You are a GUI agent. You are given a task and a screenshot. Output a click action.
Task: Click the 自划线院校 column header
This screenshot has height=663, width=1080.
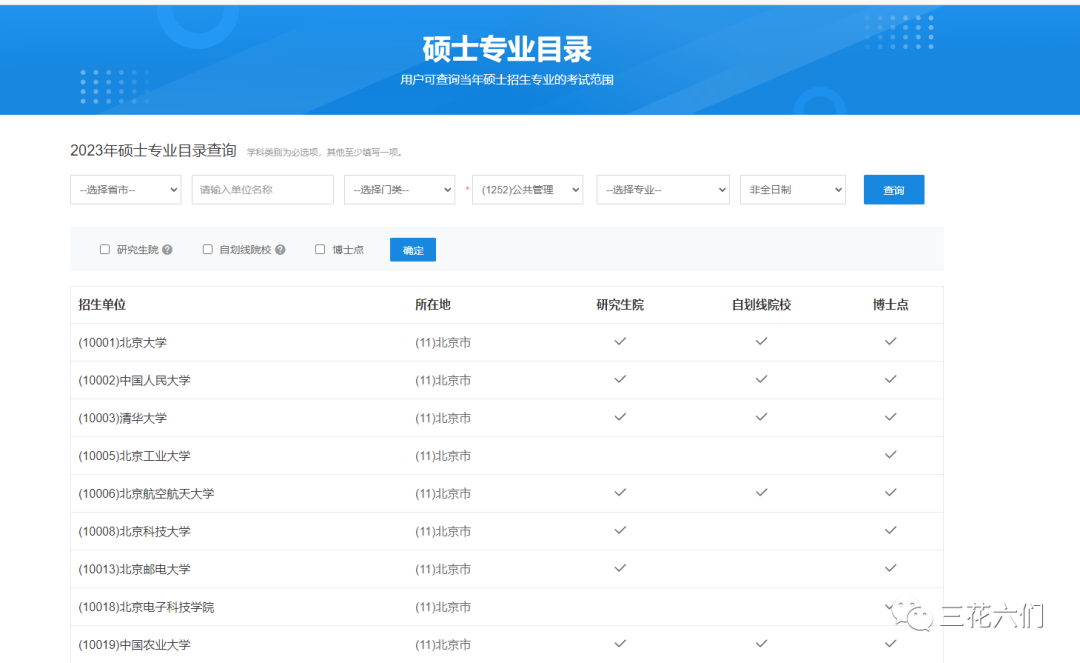tap(761, 305)
